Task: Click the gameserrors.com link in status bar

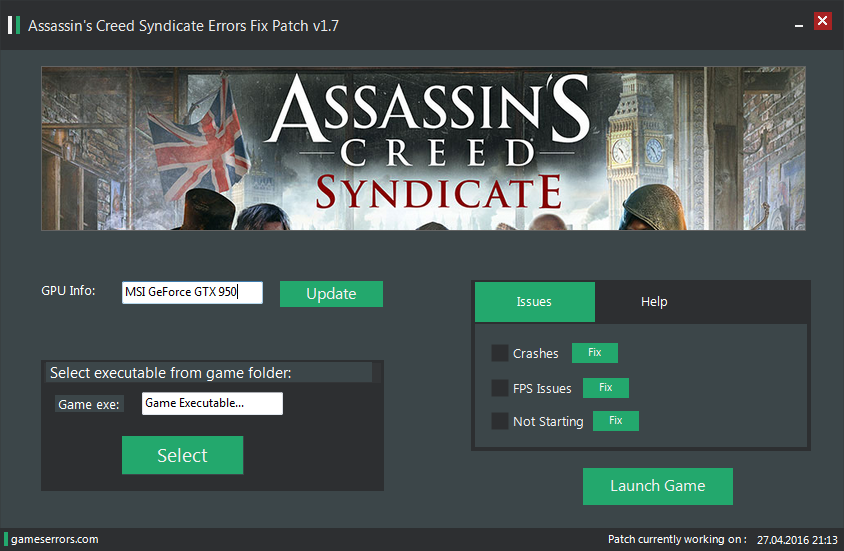Action: click(x=54, y=539)
